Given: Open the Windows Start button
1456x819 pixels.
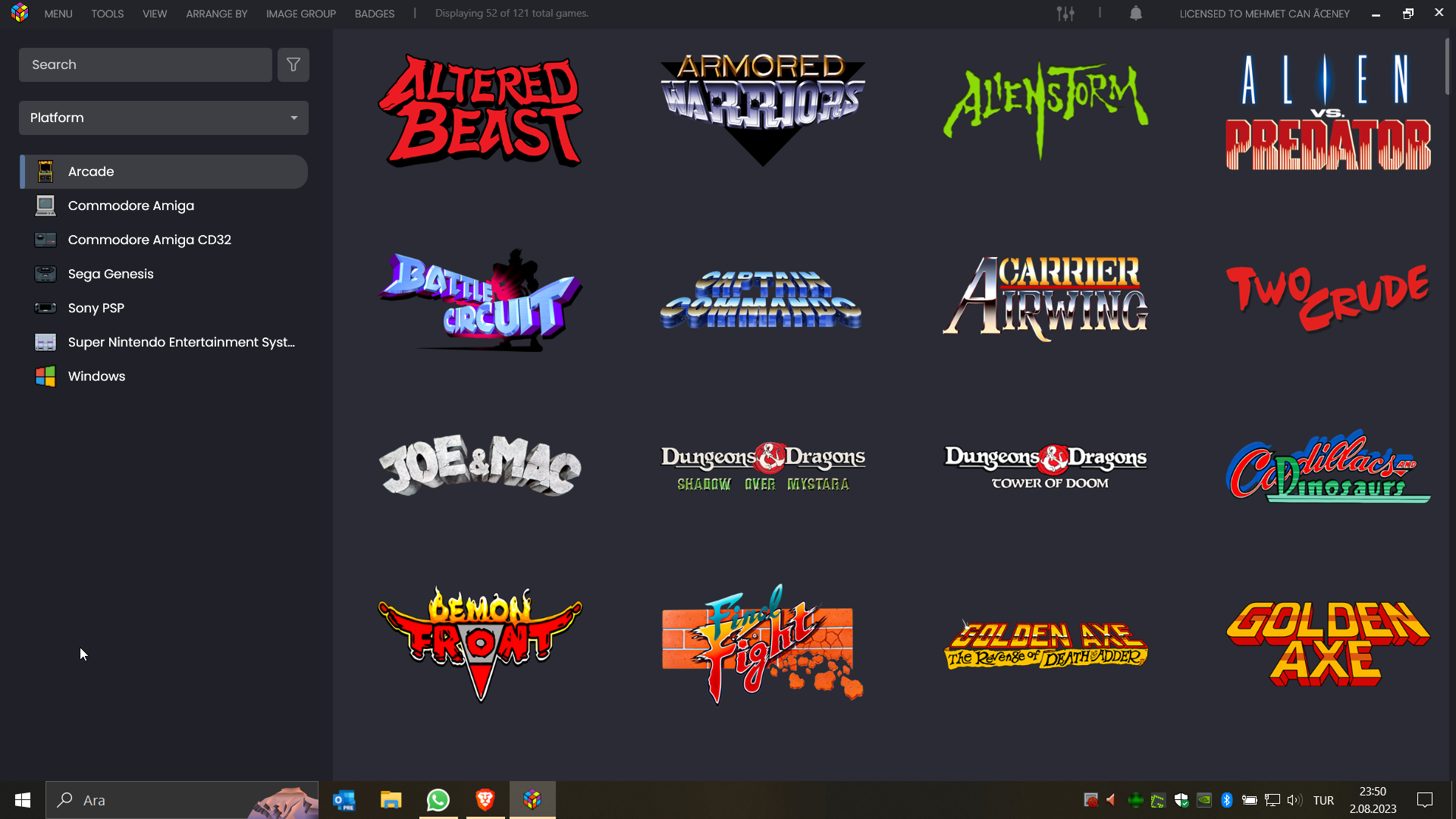Looking at the screenshot, I should 23,800.
